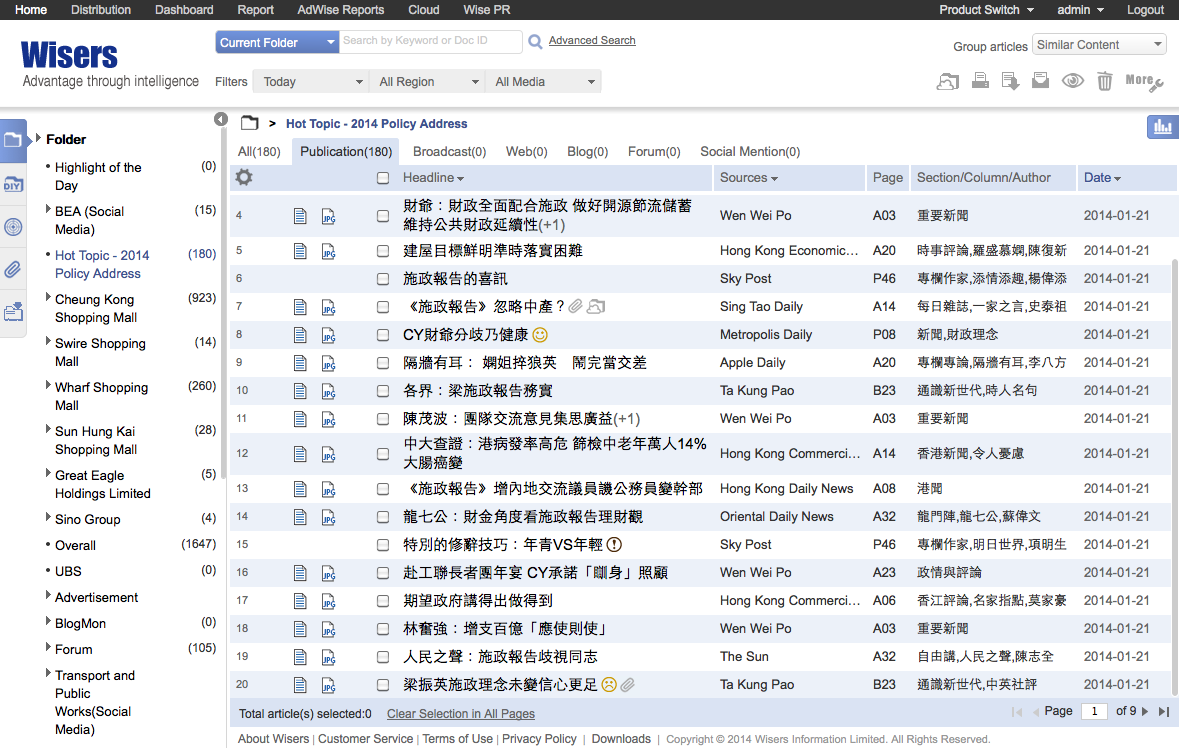Click Clear Selection in All Pages link
1179x748 pixels.
[x=460, y=714]
